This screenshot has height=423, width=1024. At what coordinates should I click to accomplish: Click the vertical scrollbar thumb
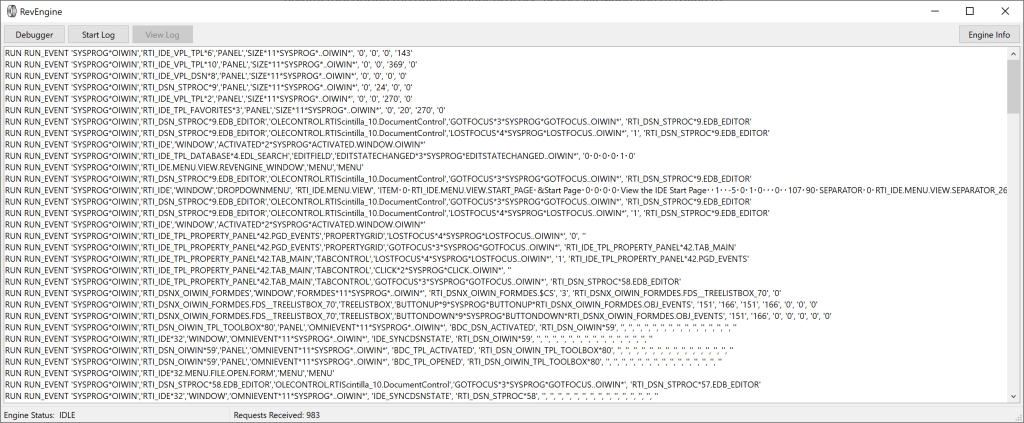(1012, 85)
